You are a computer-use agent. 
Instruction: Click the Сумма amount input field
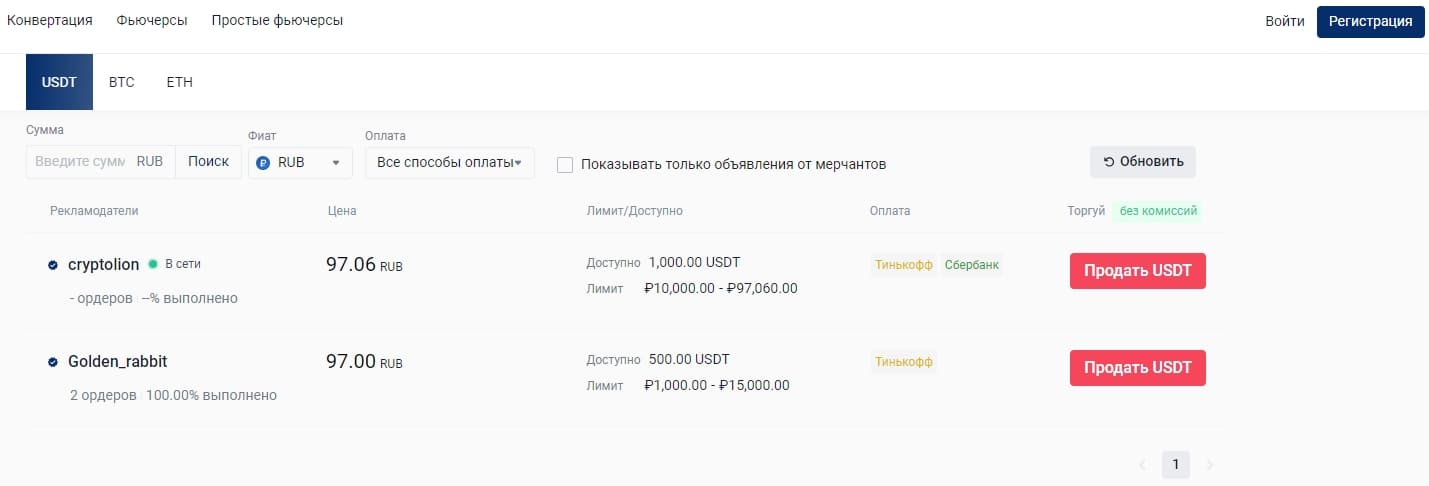tap(80, 162)
